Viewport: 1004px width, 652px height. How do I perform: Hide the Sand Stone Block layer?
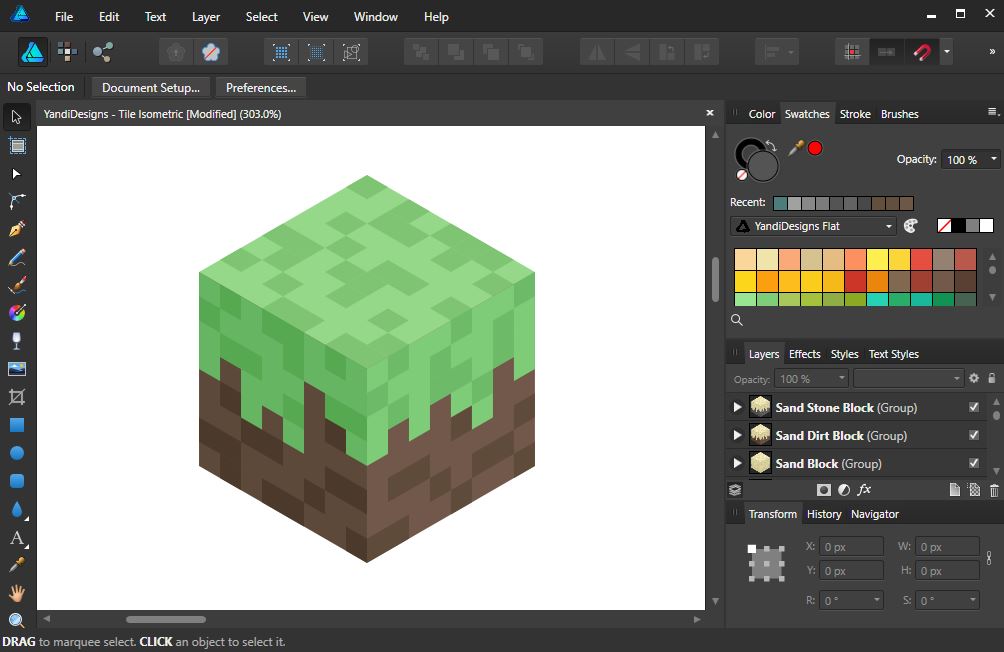click(974, 407)
